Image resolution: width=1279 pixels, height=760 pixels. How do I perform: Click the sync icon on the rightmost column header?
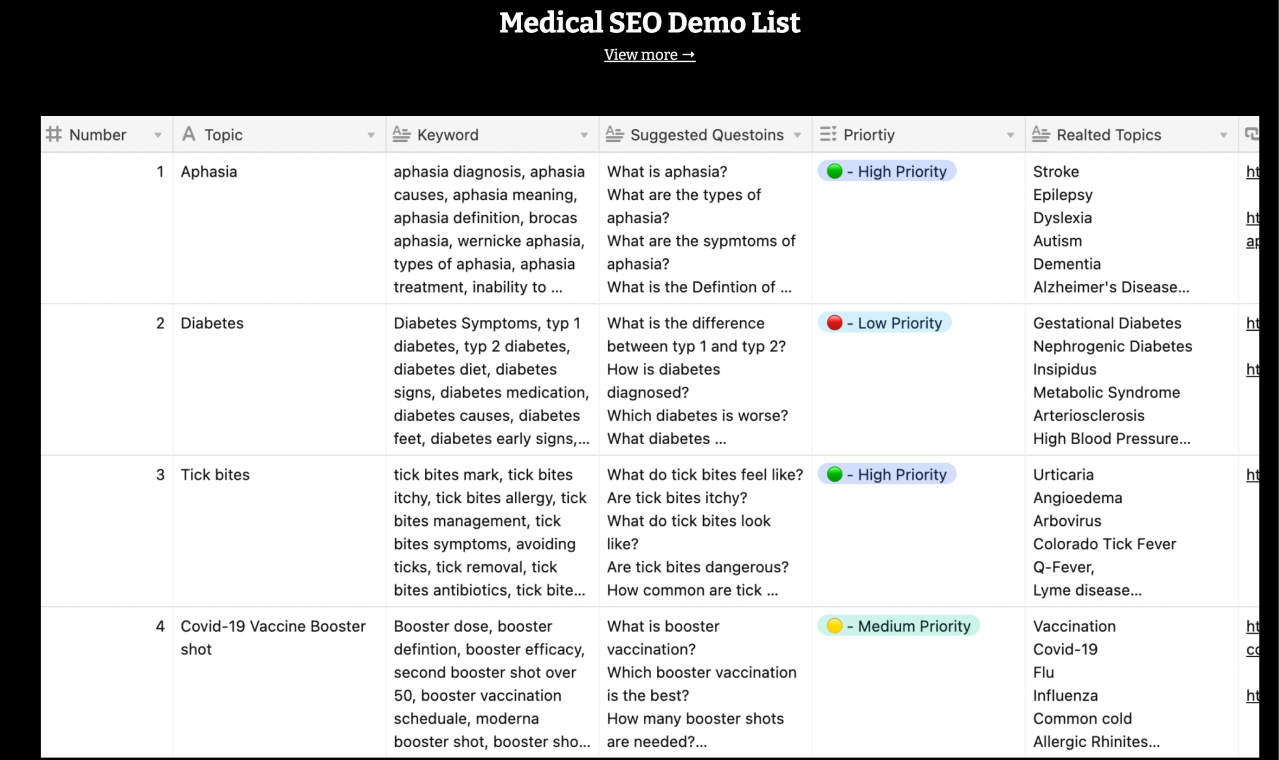point(1253,134)
